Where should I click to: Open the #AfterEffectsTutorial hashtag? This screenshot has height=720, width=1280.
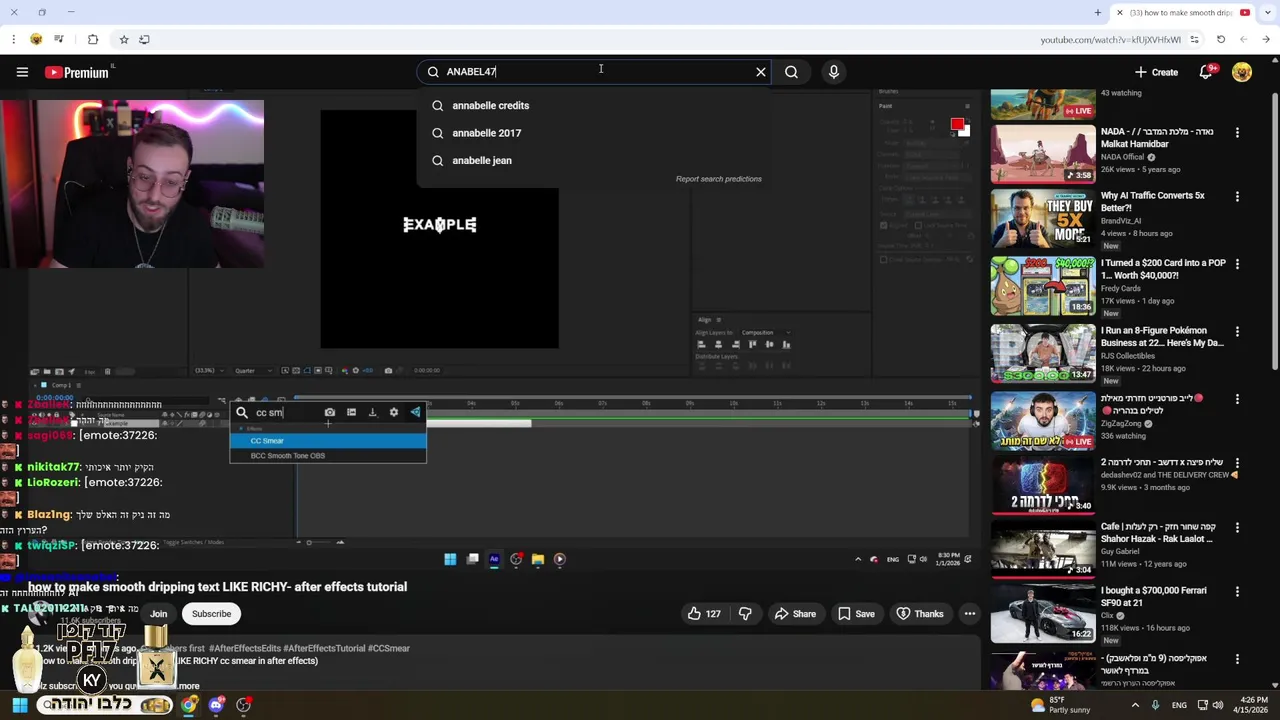pyautogui.click(x=324, y=648)
